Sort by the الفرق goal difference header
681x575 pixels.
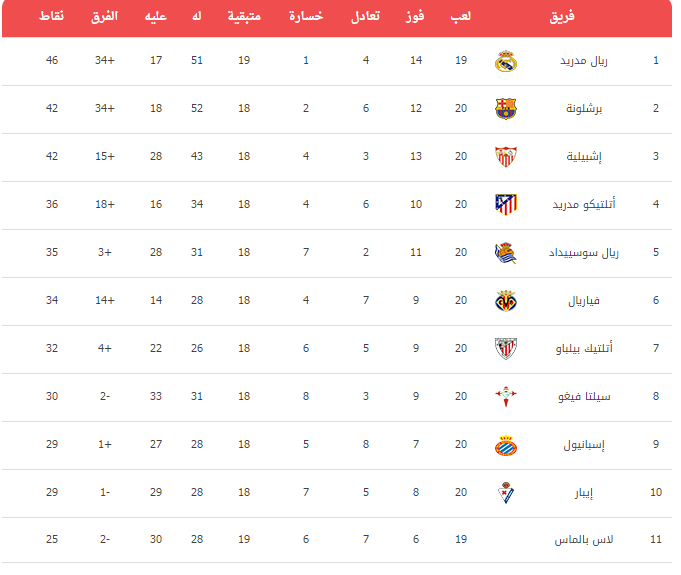point(104,17)
